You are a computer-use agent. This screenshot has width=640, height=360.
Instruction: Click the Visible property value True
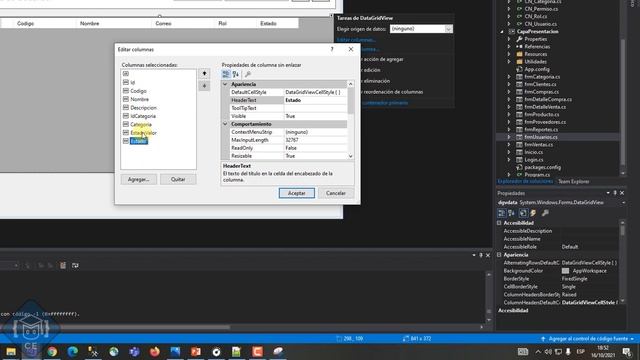click(x=316, y=116)
